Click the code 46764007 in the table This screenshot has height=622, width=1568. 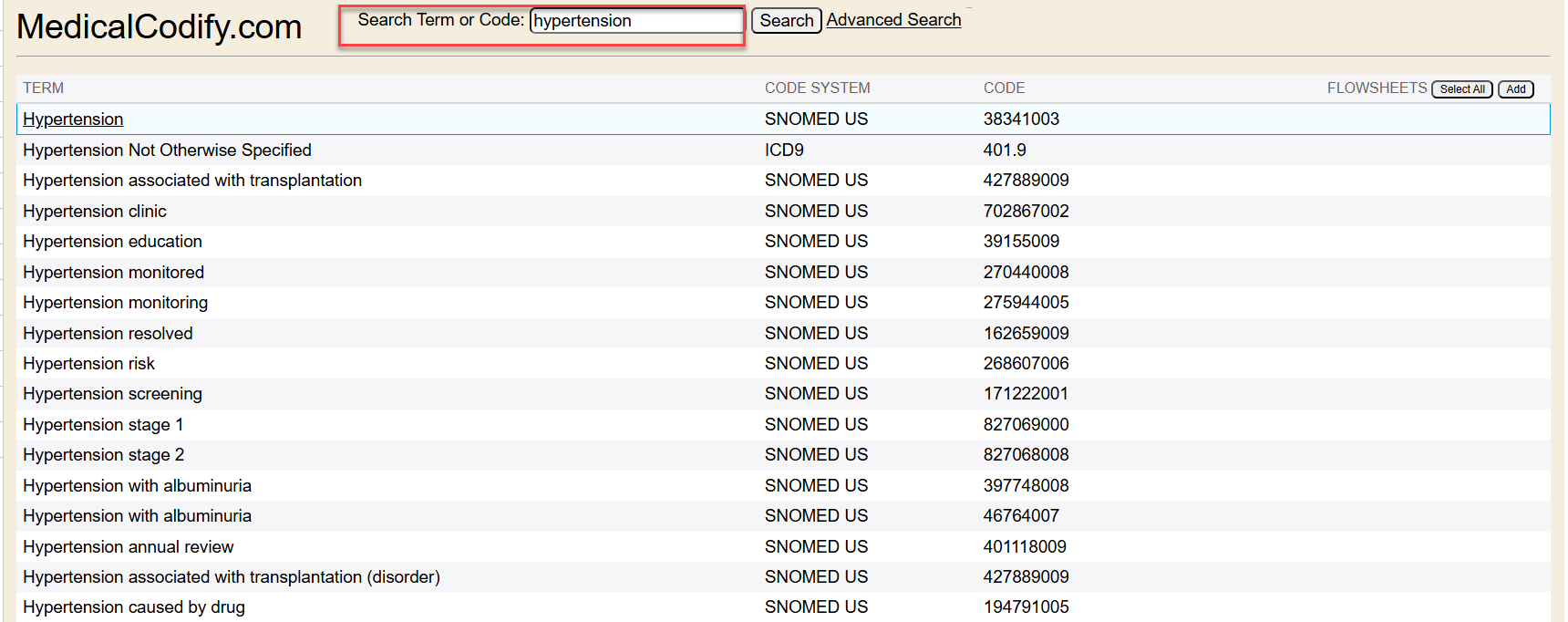click(1021, 516)
